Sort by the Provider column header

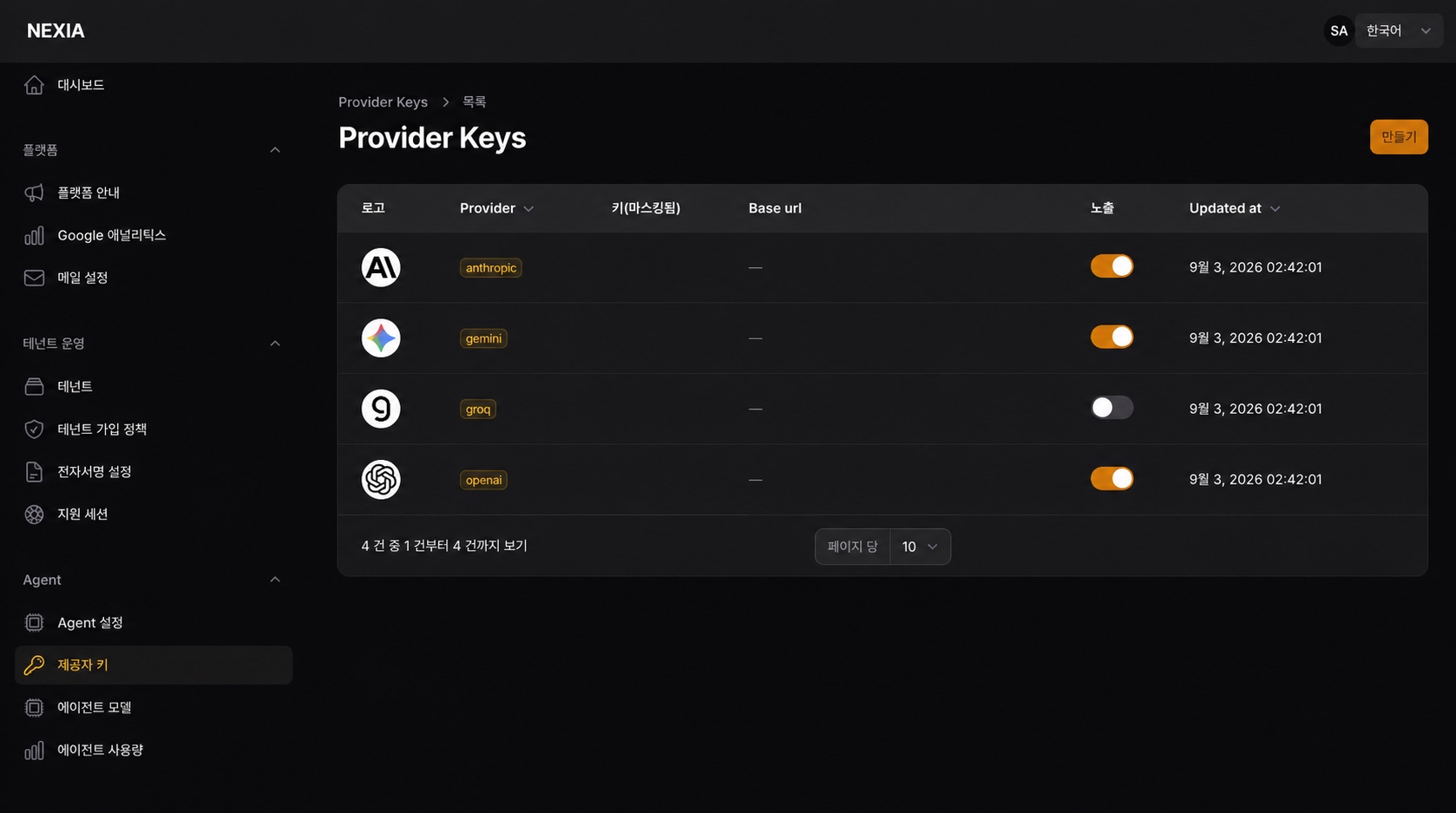pos(496,208)
